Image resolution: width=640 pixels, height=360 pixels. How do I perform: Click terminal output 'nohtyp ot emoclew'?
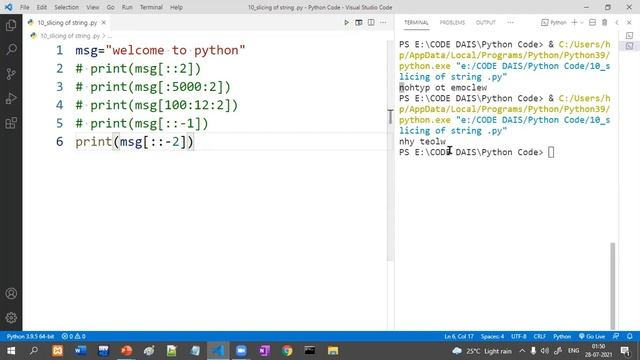(x=443, y=87)
